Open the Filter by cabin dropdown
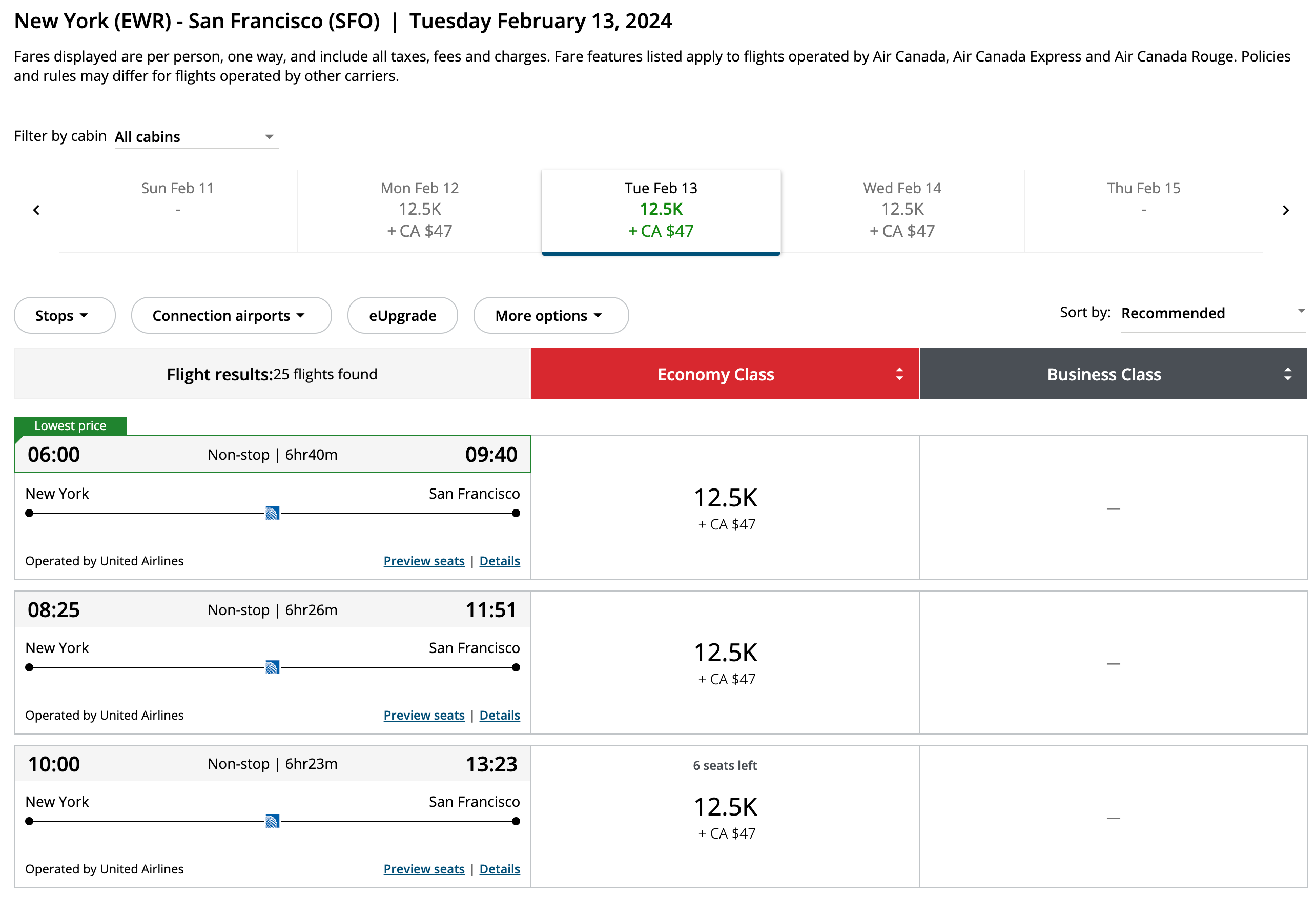 196,137
